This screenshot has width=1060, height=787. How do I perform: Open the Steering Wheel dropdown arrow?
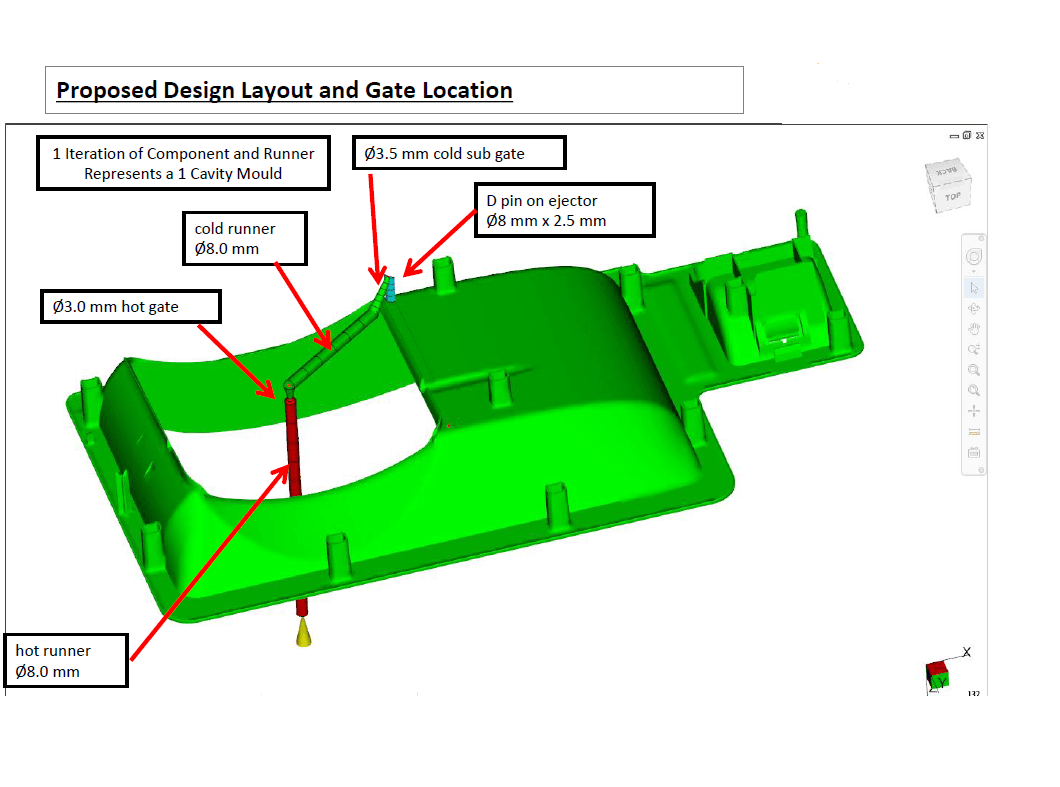click(x=974, y=271)
